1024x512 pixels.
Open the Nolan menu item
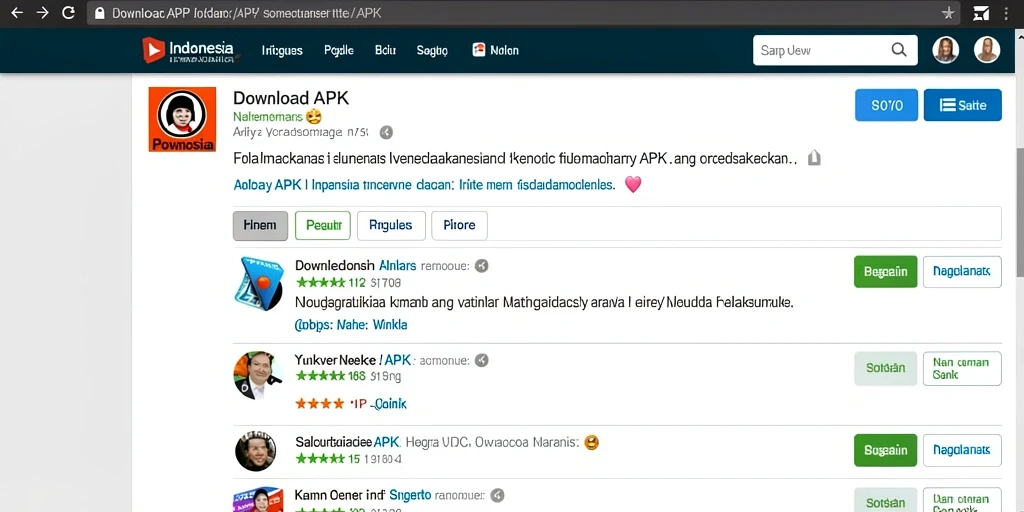pyautogui.click(x=496, y=50)
